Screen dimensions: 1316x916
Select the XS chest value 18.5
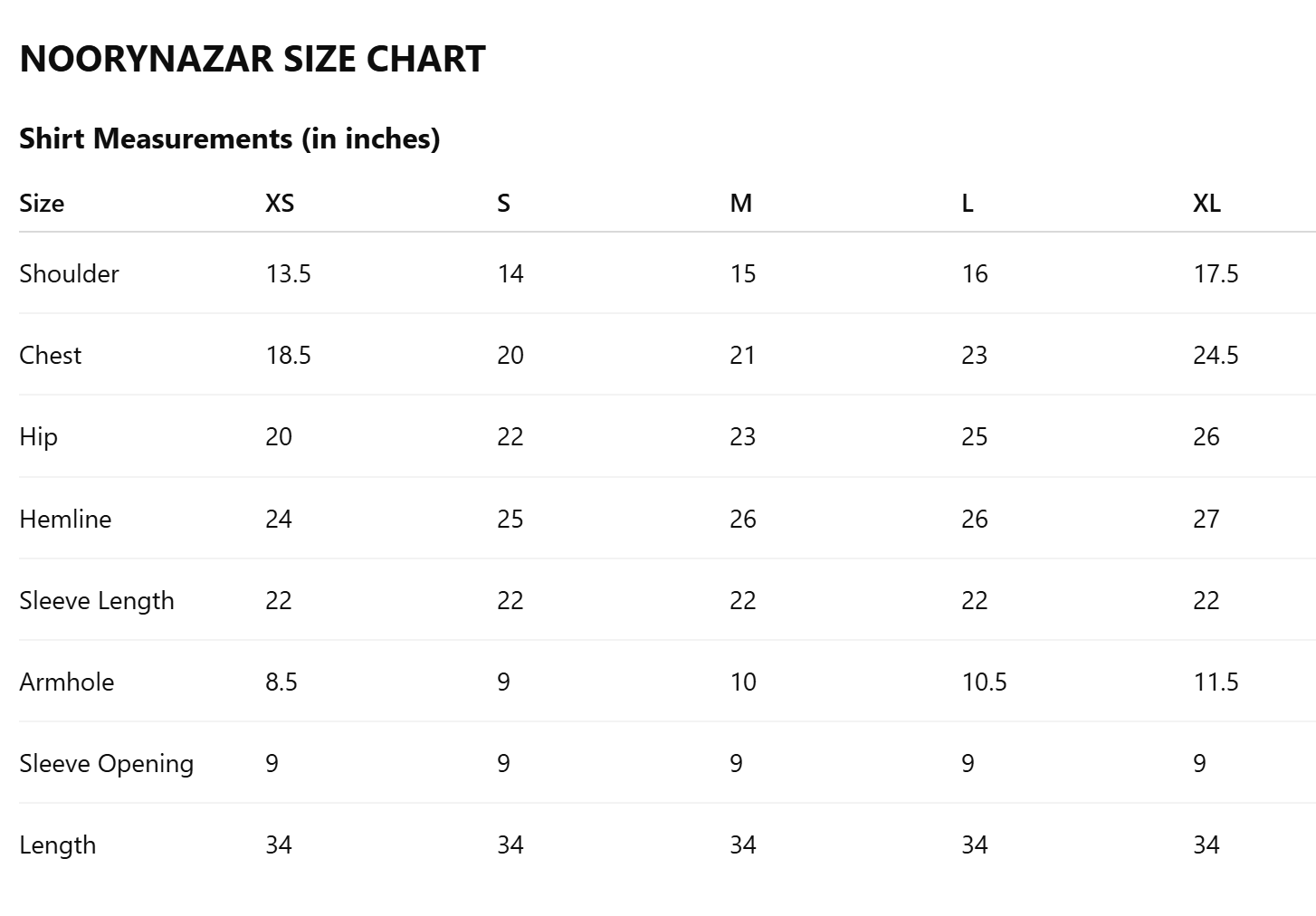click(x=288, y=355)
